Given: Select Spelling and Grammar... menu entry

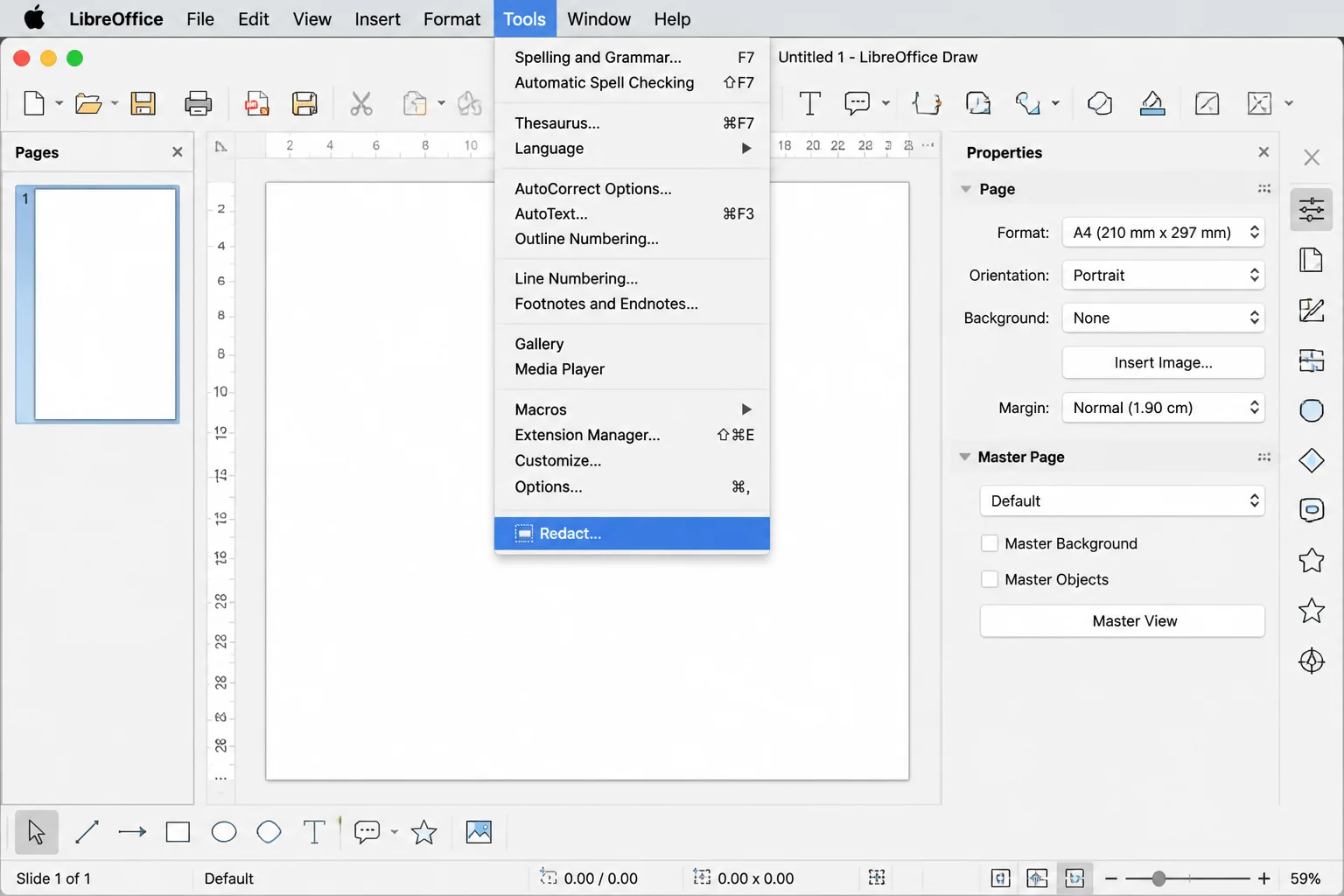Looking at the screenshot, I should [x=632, y=57].
